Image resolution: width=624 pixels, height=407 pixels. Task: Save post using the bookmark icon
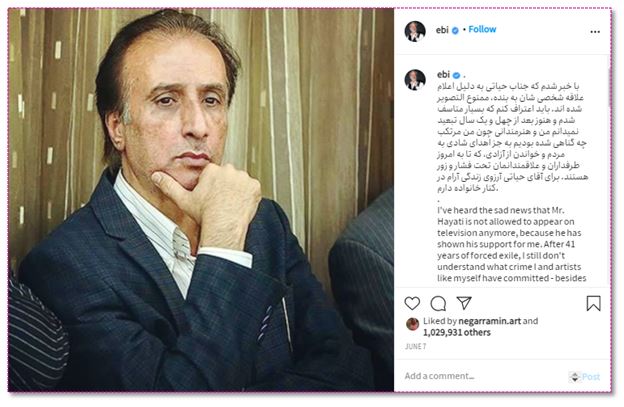593,303
